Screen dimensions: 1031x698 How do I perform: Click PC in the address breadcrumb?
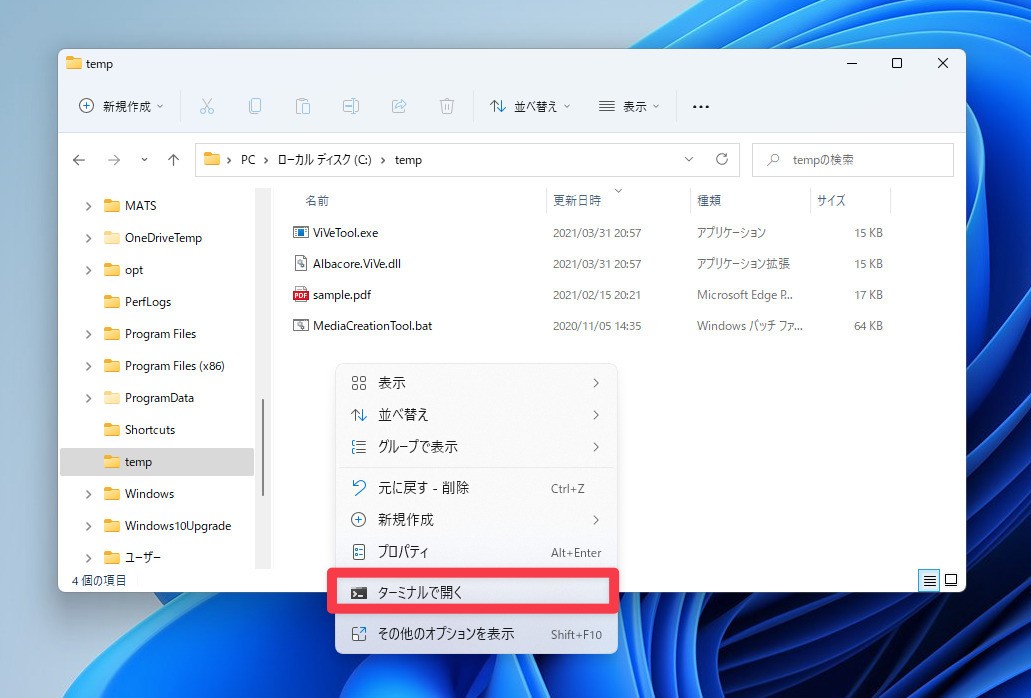point(248,160)
